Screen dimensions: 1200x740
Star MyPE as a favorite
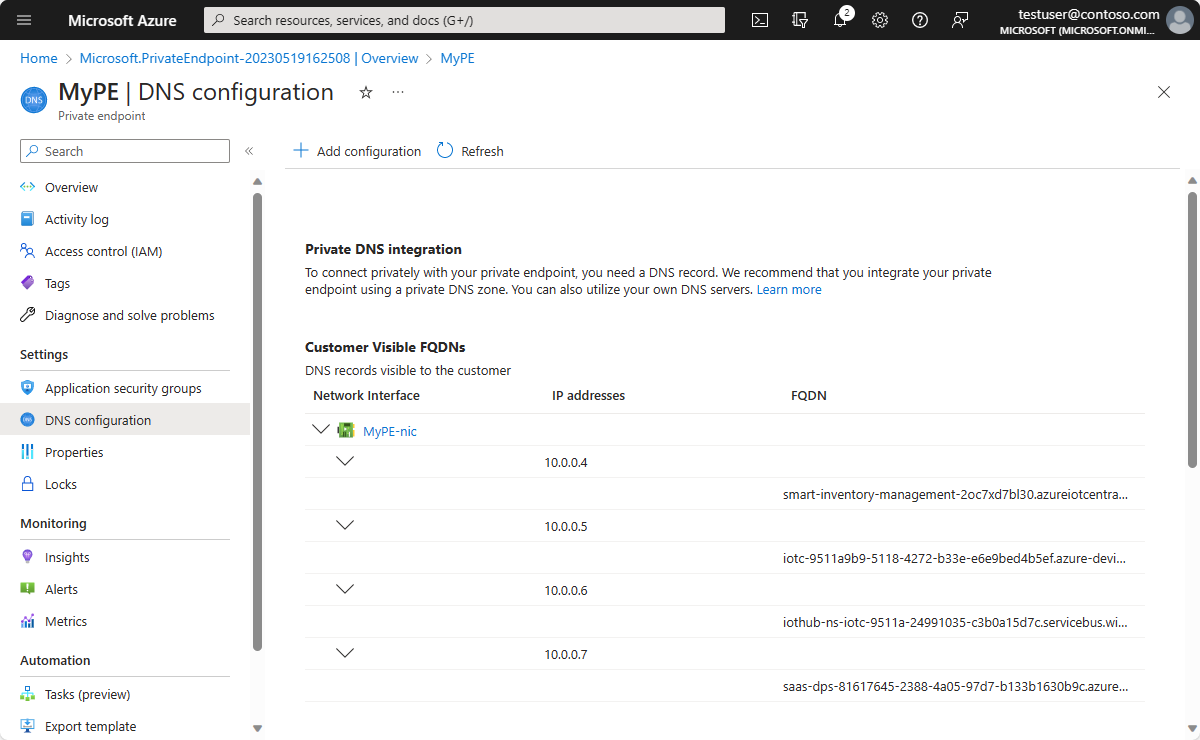[x=365, y=92]
